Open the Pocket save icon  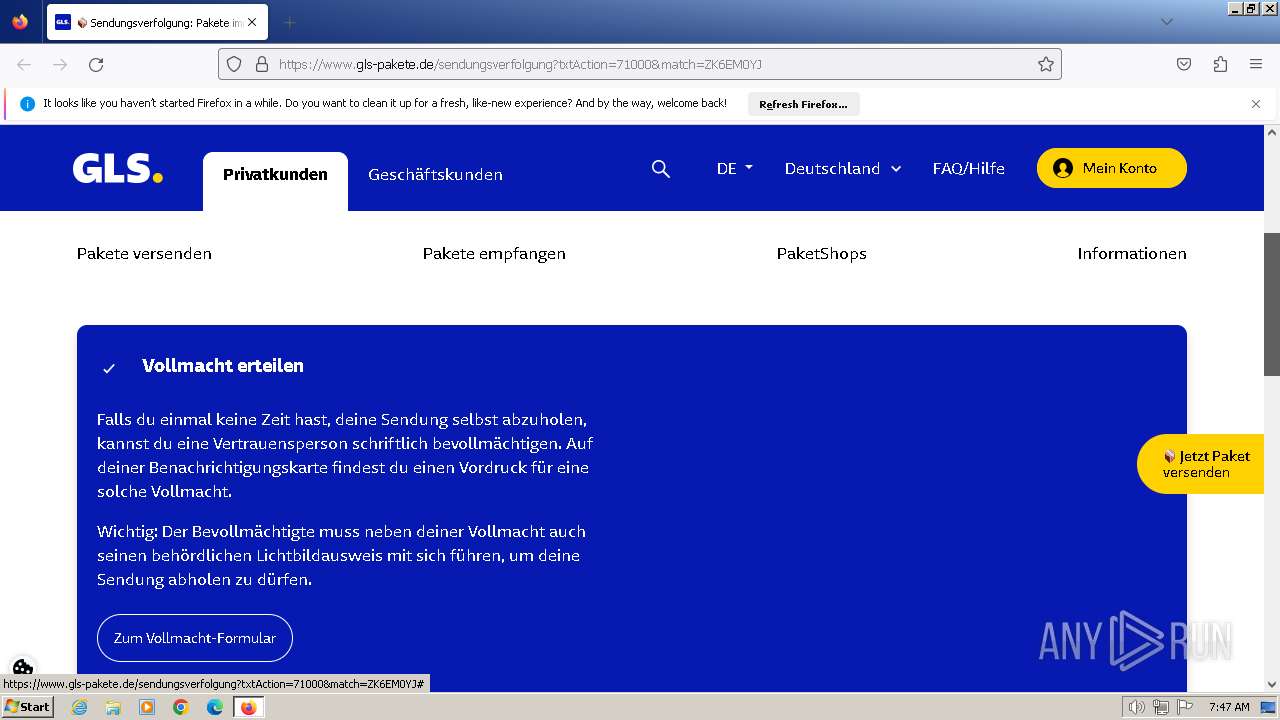point(1184,64)
